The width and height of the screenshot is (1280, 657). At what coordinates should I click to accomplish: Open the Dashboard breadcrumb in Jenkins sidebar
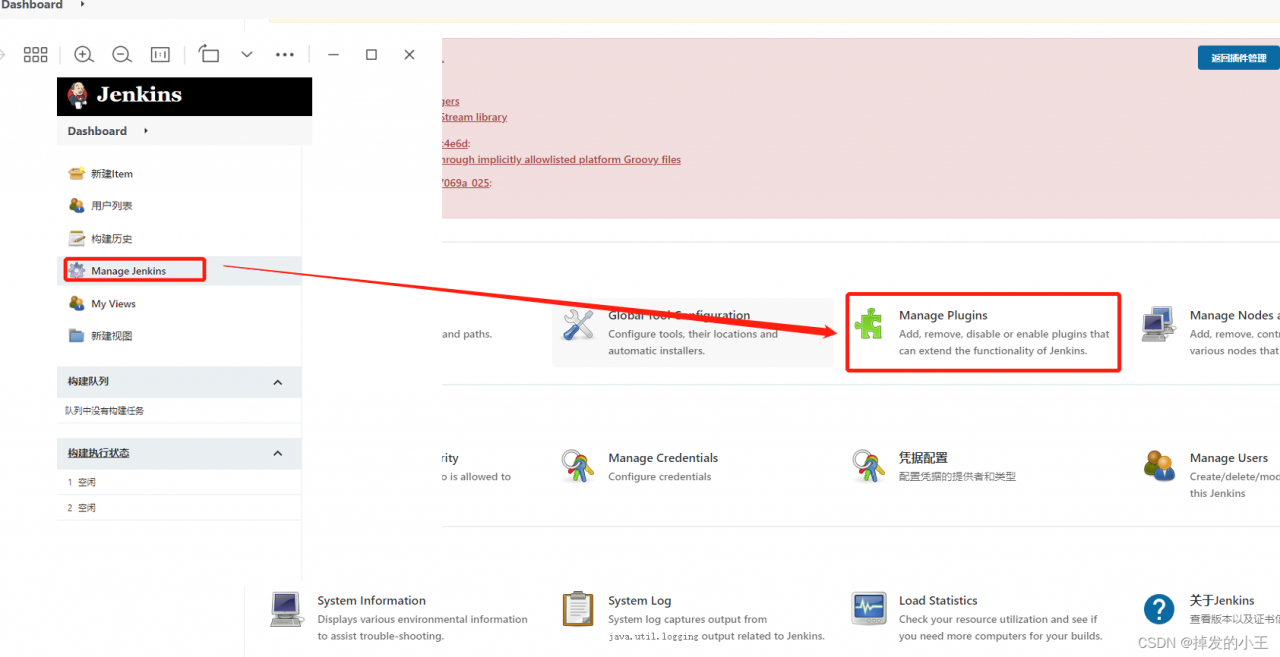coord(97,131)
